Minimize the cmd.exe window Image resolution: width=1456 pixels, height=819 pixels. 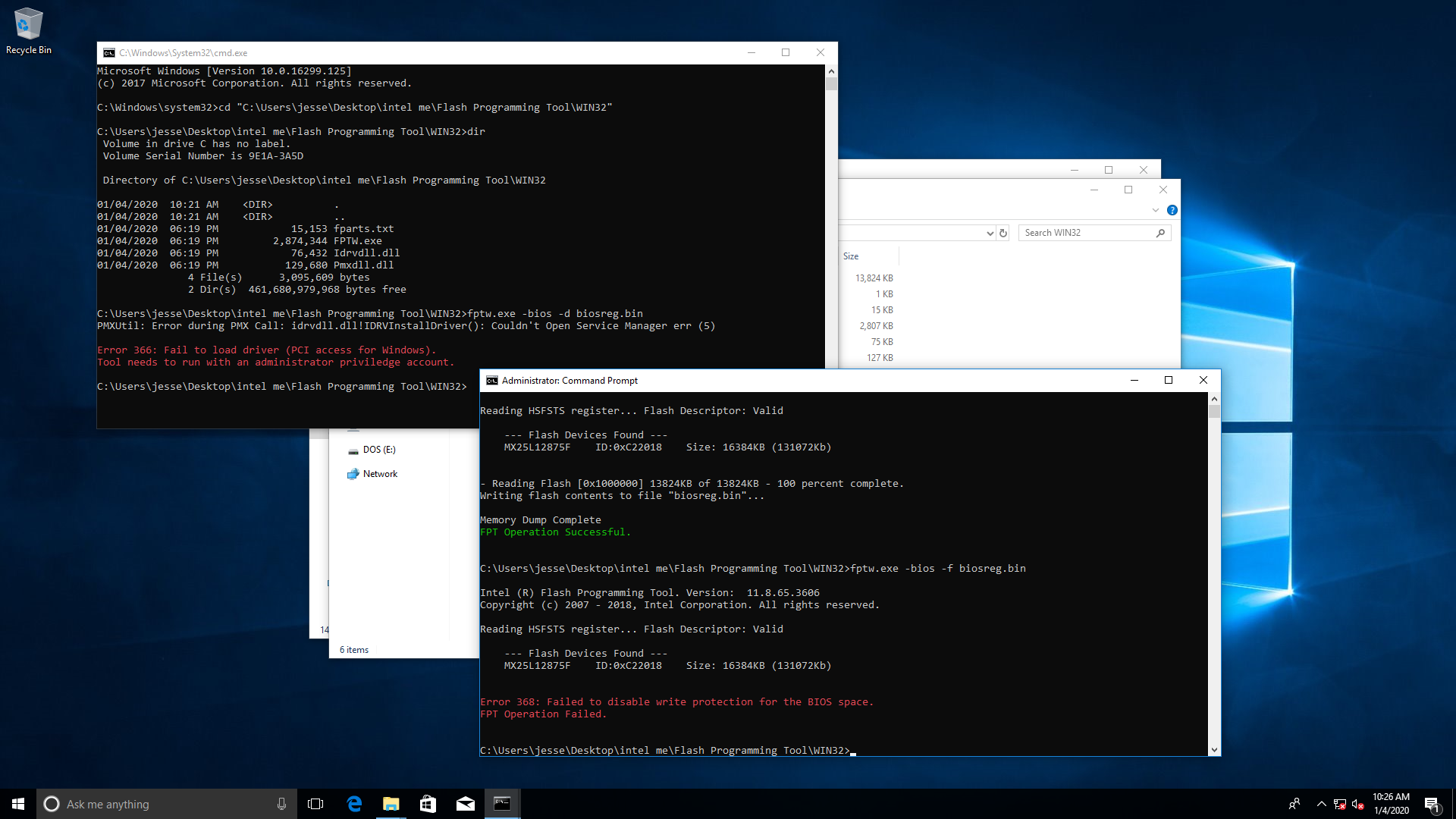pos(752,53)
